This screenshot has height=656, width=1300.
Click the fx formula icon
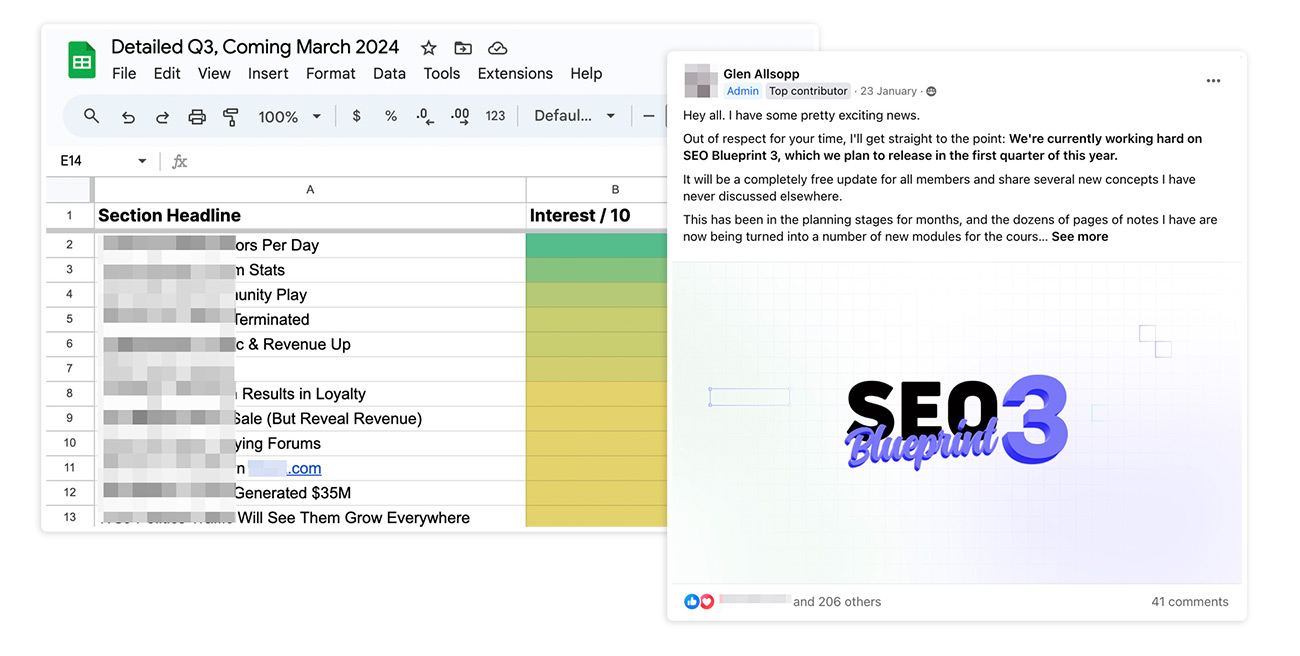pos(180,161)
